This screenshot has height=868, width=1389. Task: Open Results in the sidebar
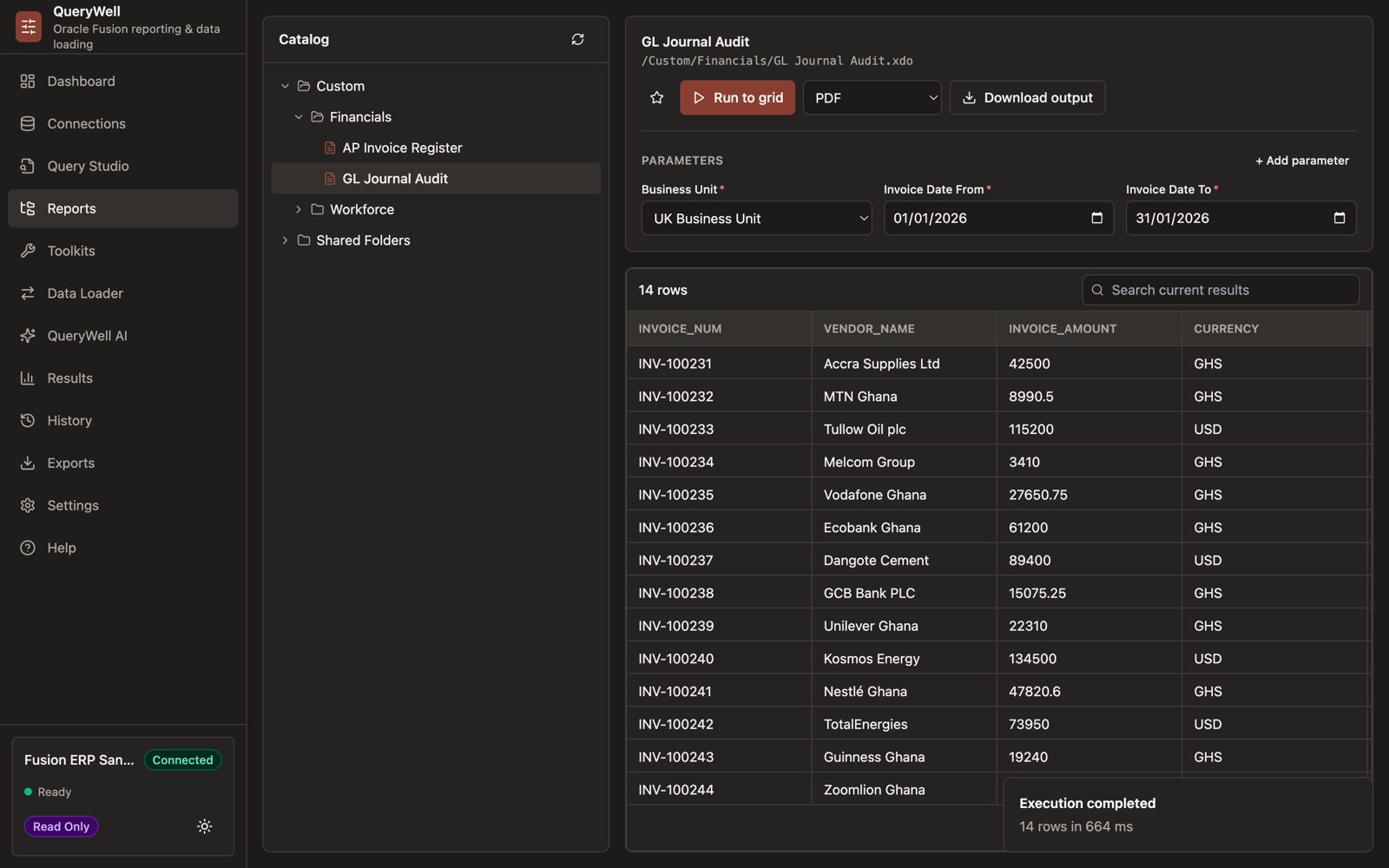pyautogui.click(x=122, y=378)
